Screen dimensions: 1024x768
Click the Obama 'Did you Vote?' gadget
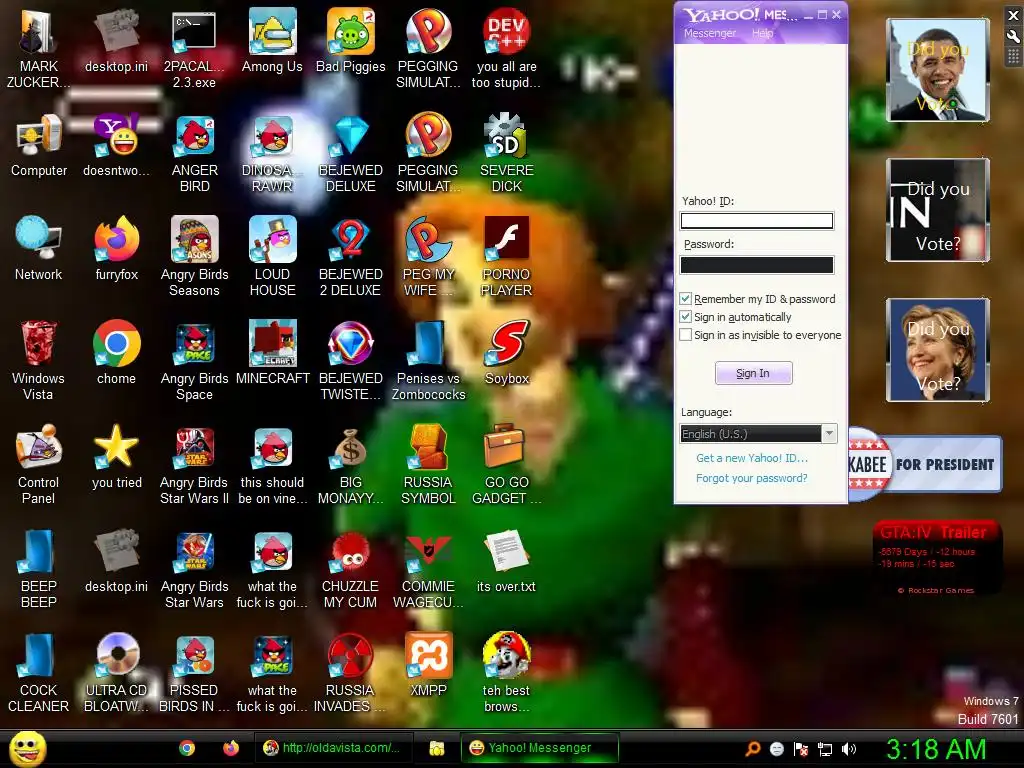point(938,70)
